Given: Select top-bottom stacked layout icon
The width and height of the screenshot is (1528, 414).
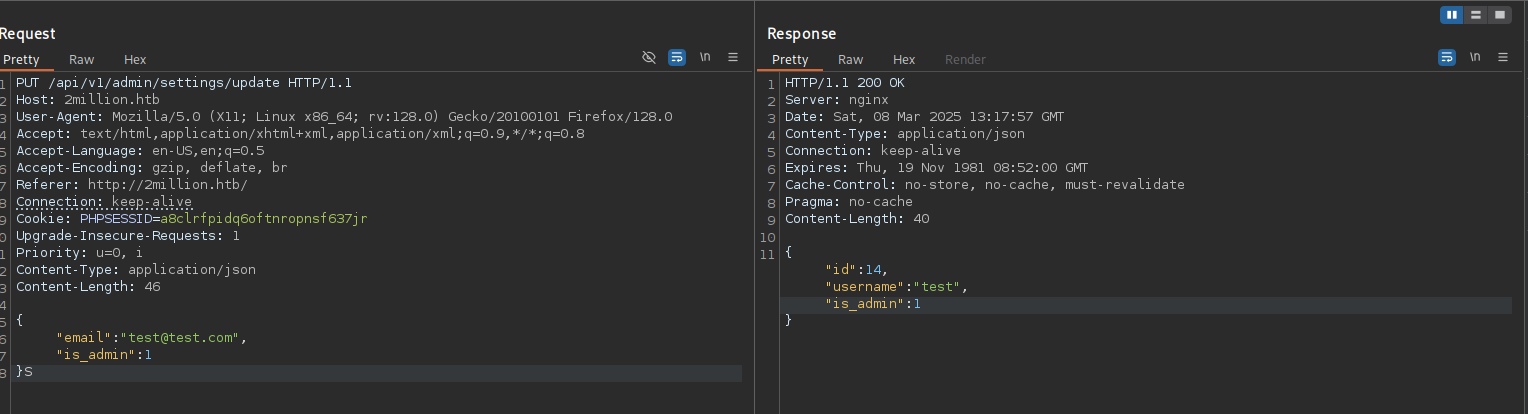Looking at the screenshot, I should (x=1476, y=15).
